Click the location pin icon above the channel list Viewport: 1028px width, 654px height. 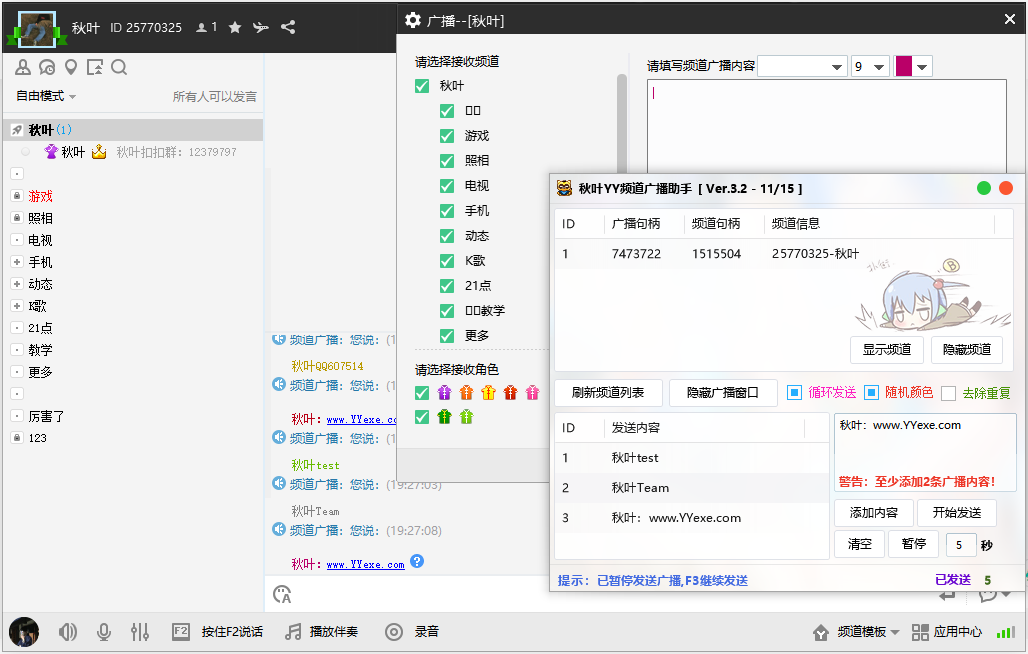click(71, 67)
